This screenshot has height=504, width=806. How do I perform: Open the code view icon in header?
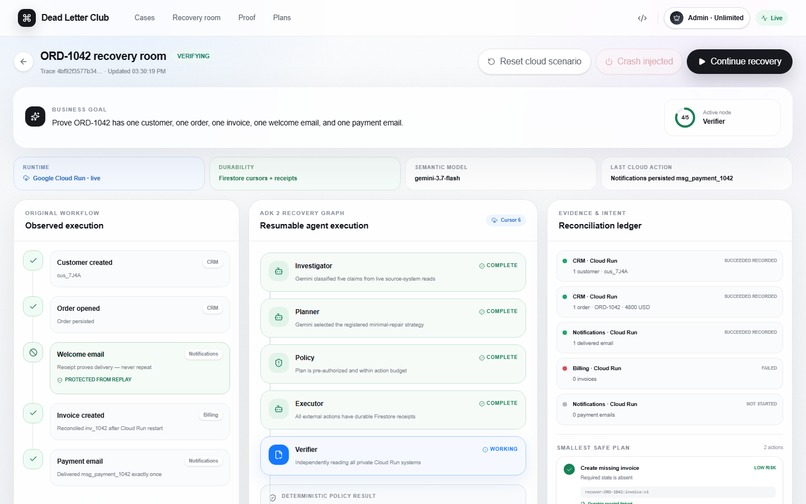coord(642,18)
